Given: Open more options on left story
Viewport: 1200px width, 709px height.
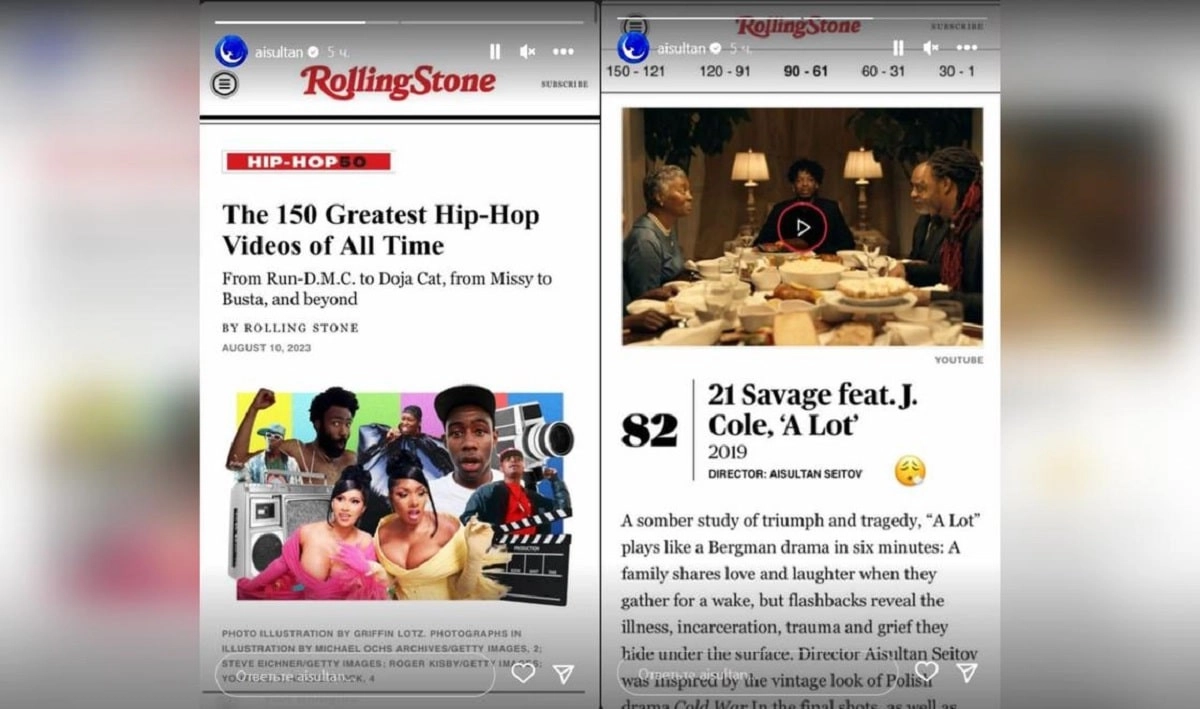Looking at the screenshot, I should point(564,52).
